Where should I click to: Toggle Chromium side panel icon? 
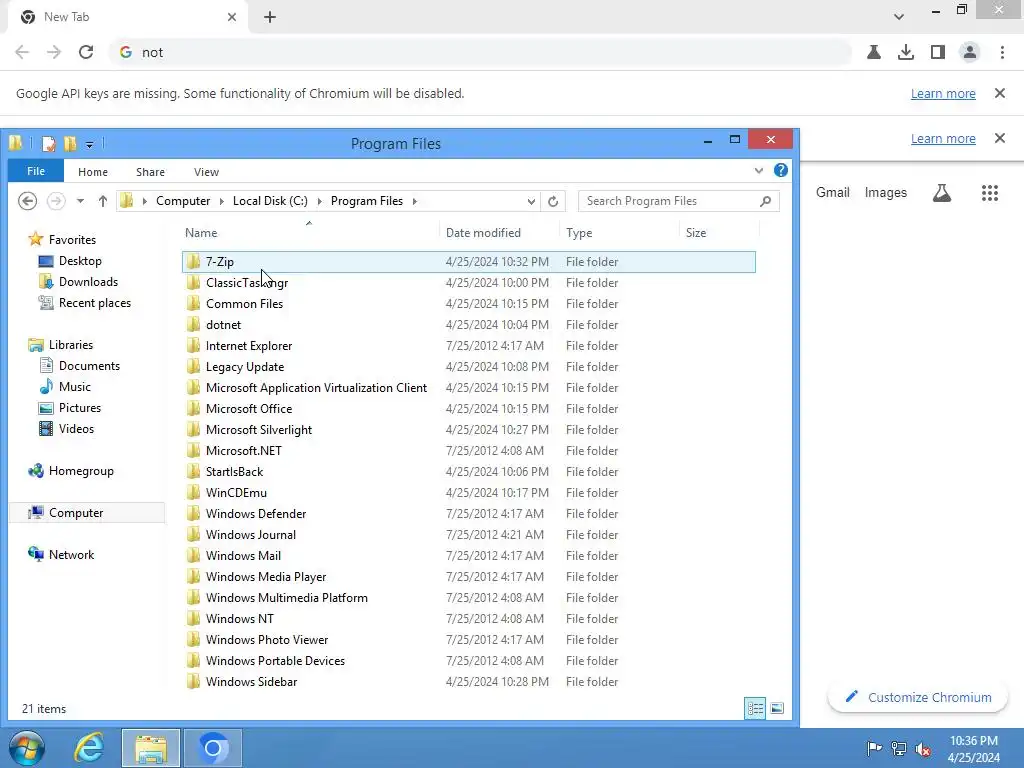click(x=938, y=52)
